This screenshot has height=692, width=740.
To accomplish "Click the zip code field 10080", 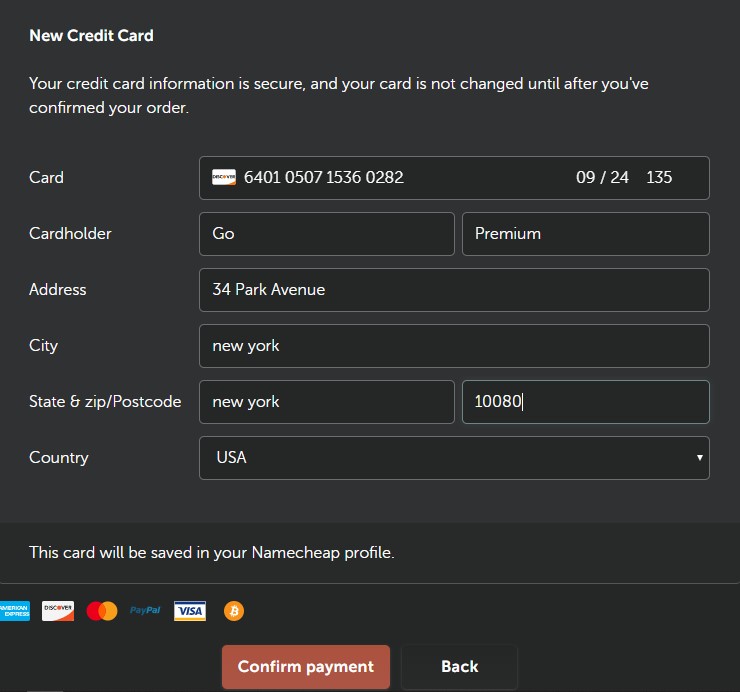I will [586, 402].
